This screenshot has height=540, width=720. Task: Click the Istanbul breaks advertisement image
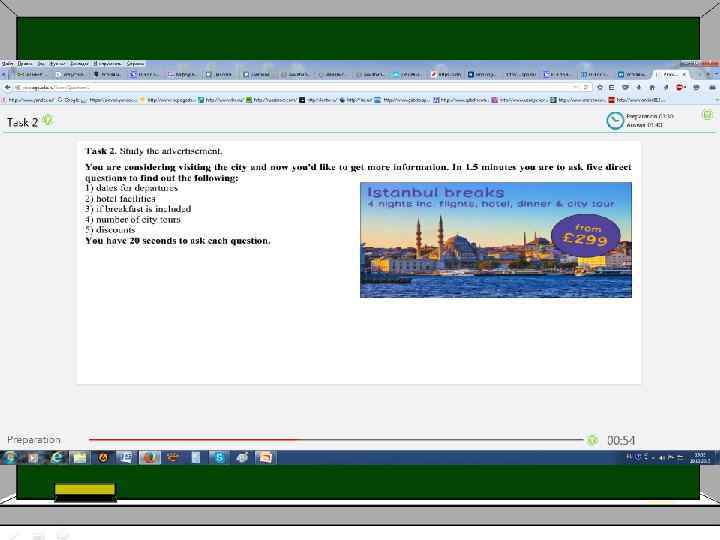(x=495, y=240)
